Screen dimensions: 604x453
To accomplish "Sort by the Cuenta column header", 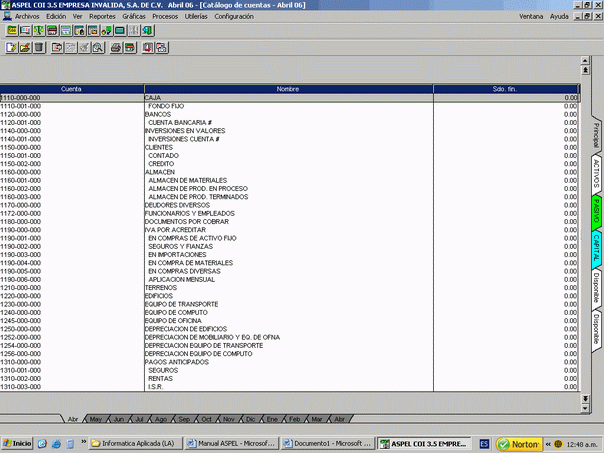I will (x=71, y=89).
